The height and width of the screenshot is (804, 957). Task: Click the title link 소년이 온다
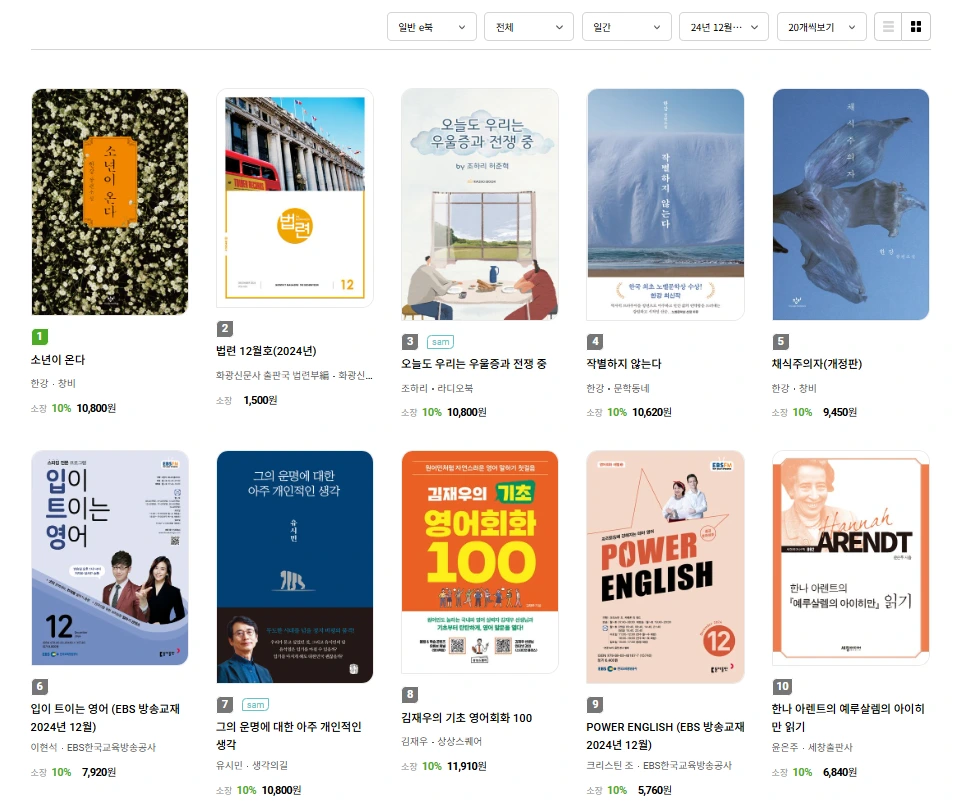click(58, 360)
